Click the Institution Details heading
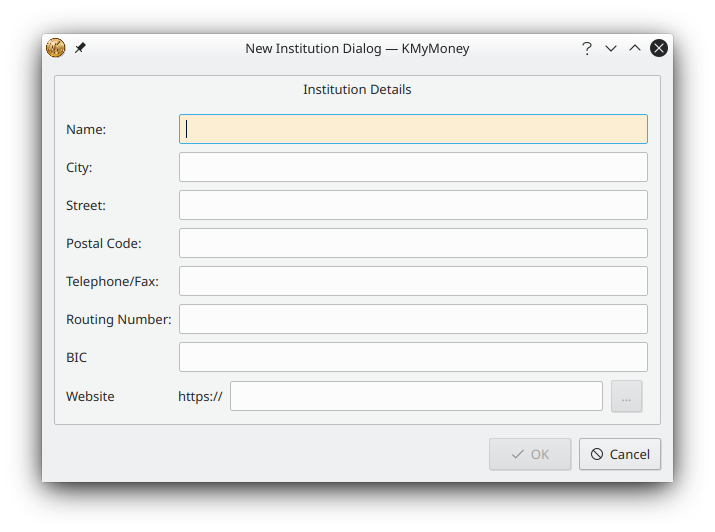This screenshot has width=715, height=532. tap(357, 90)
